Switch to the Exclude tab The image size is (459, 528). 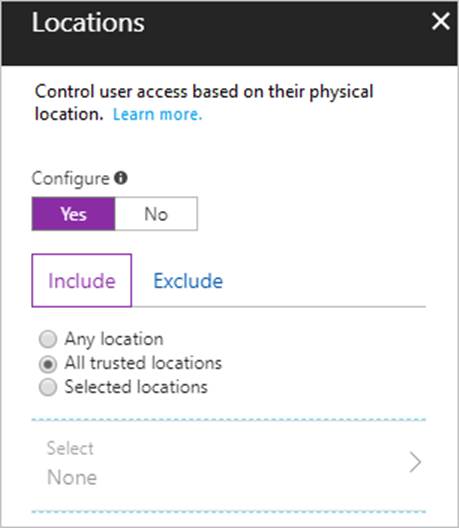[x=188, y=280]
